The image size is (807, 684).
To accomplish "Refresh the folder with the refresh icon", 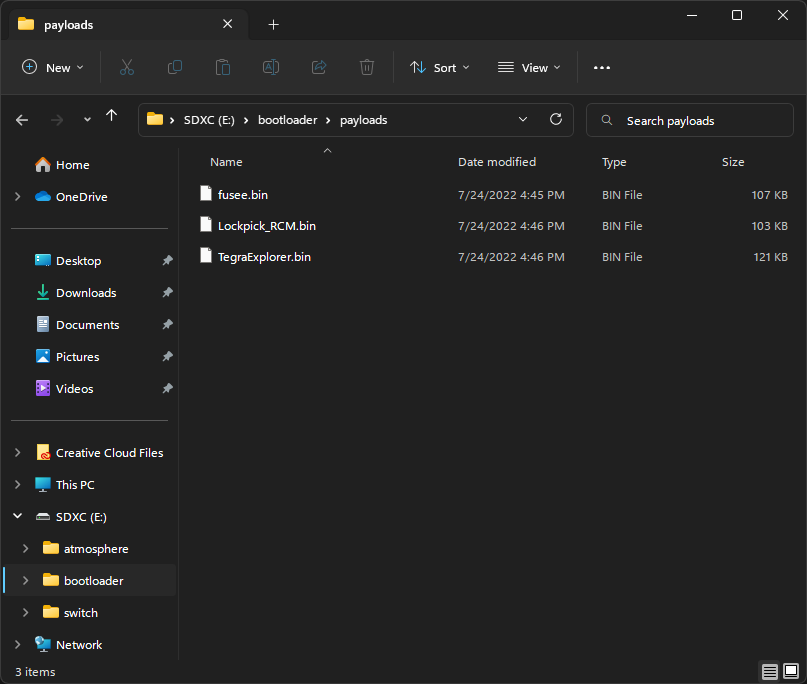I will click(556, 119).
